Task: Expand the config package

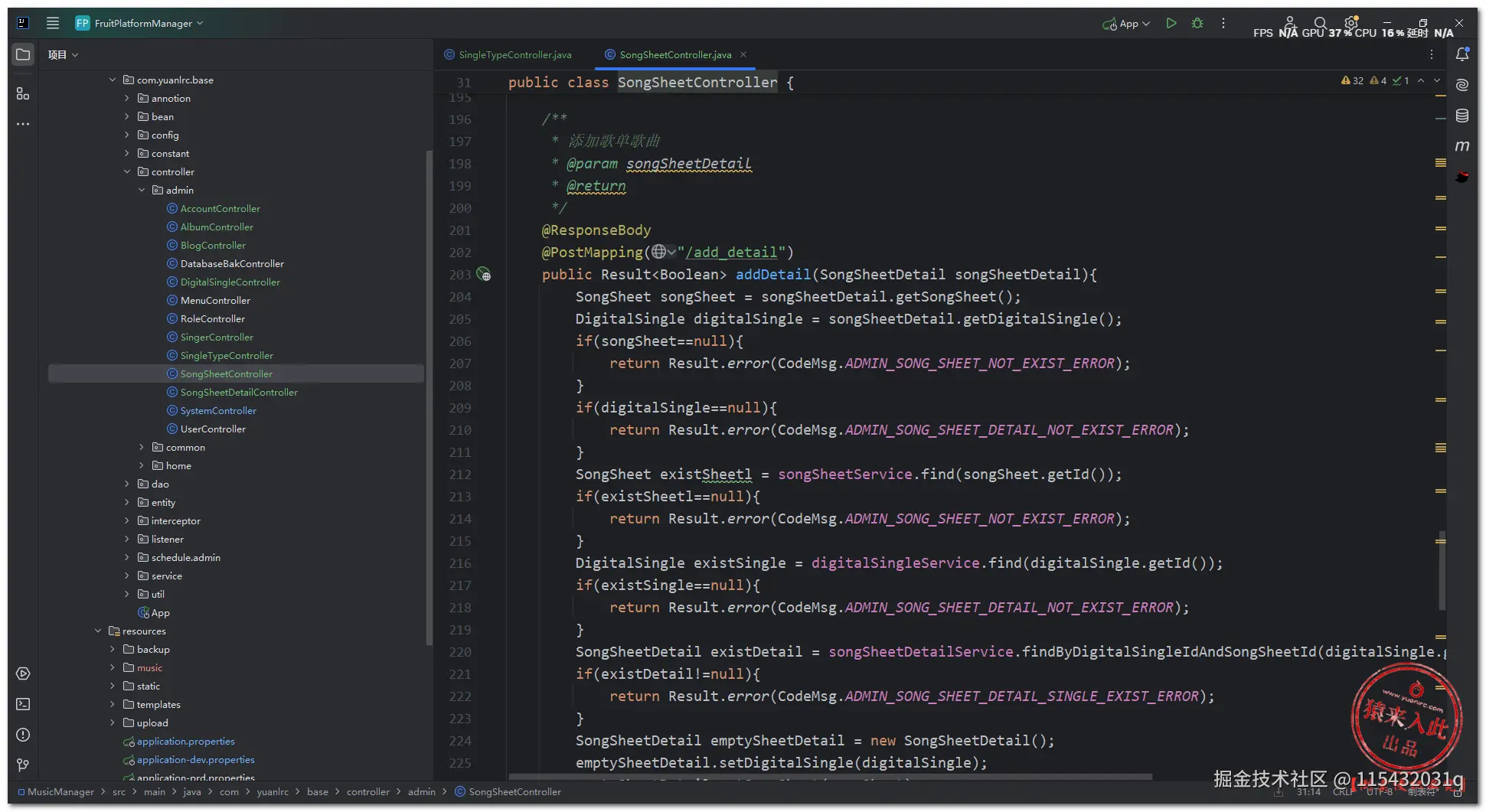Action: tap(127, 135)
